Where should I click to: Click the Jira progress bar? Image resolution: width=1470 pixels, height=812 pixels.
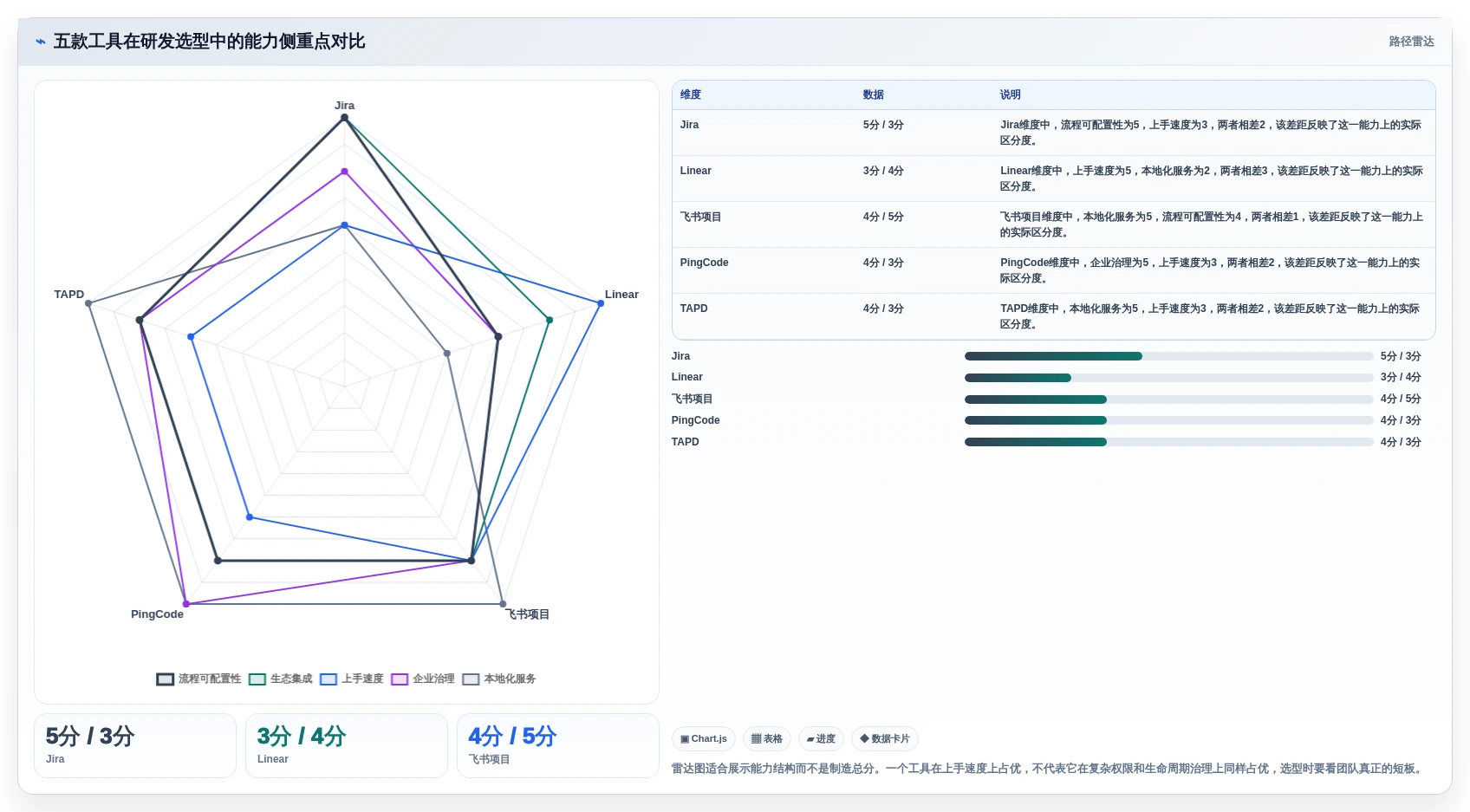click(1168, 356)
